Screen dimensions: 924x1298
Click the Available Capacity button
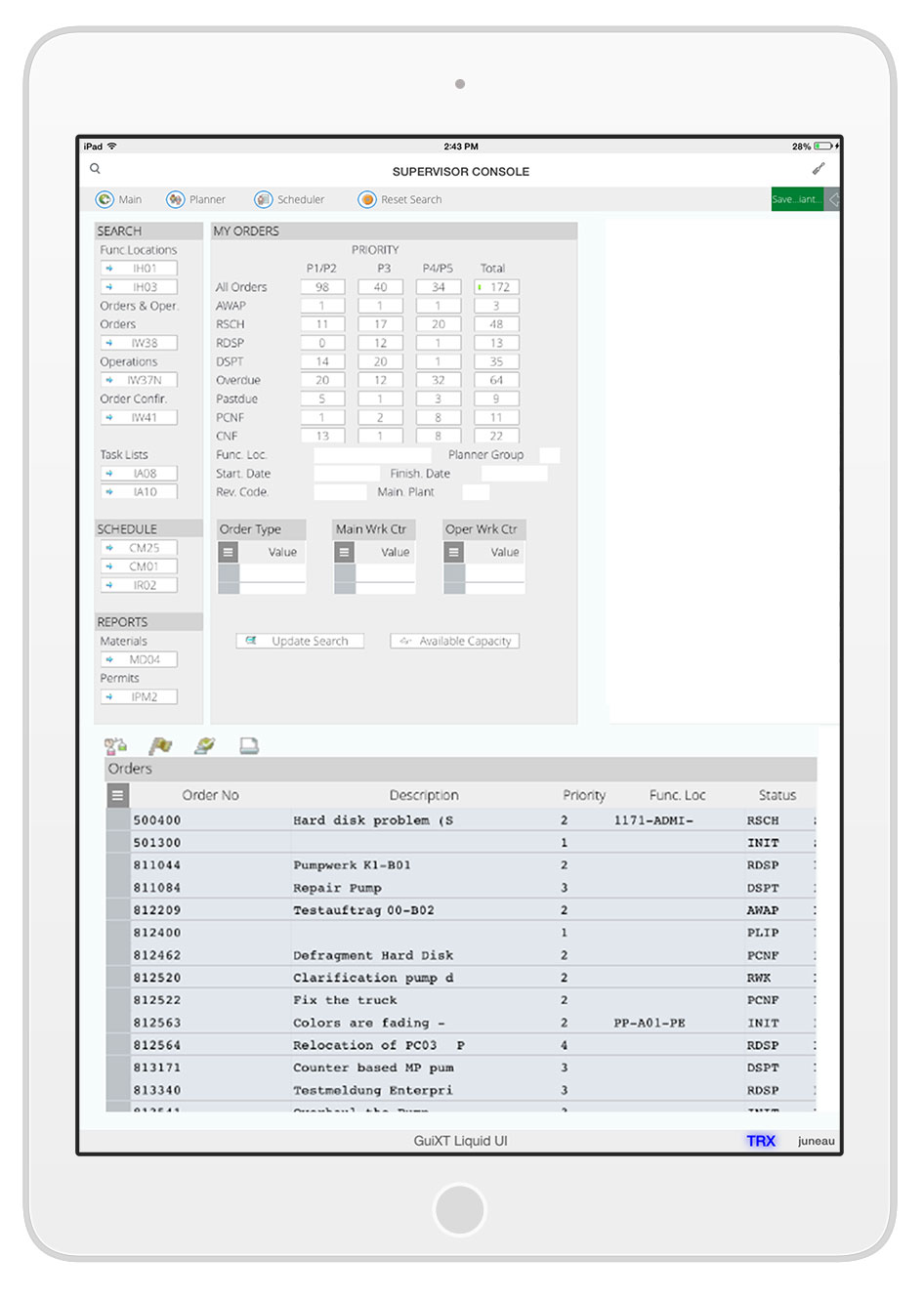pos(454,641)
